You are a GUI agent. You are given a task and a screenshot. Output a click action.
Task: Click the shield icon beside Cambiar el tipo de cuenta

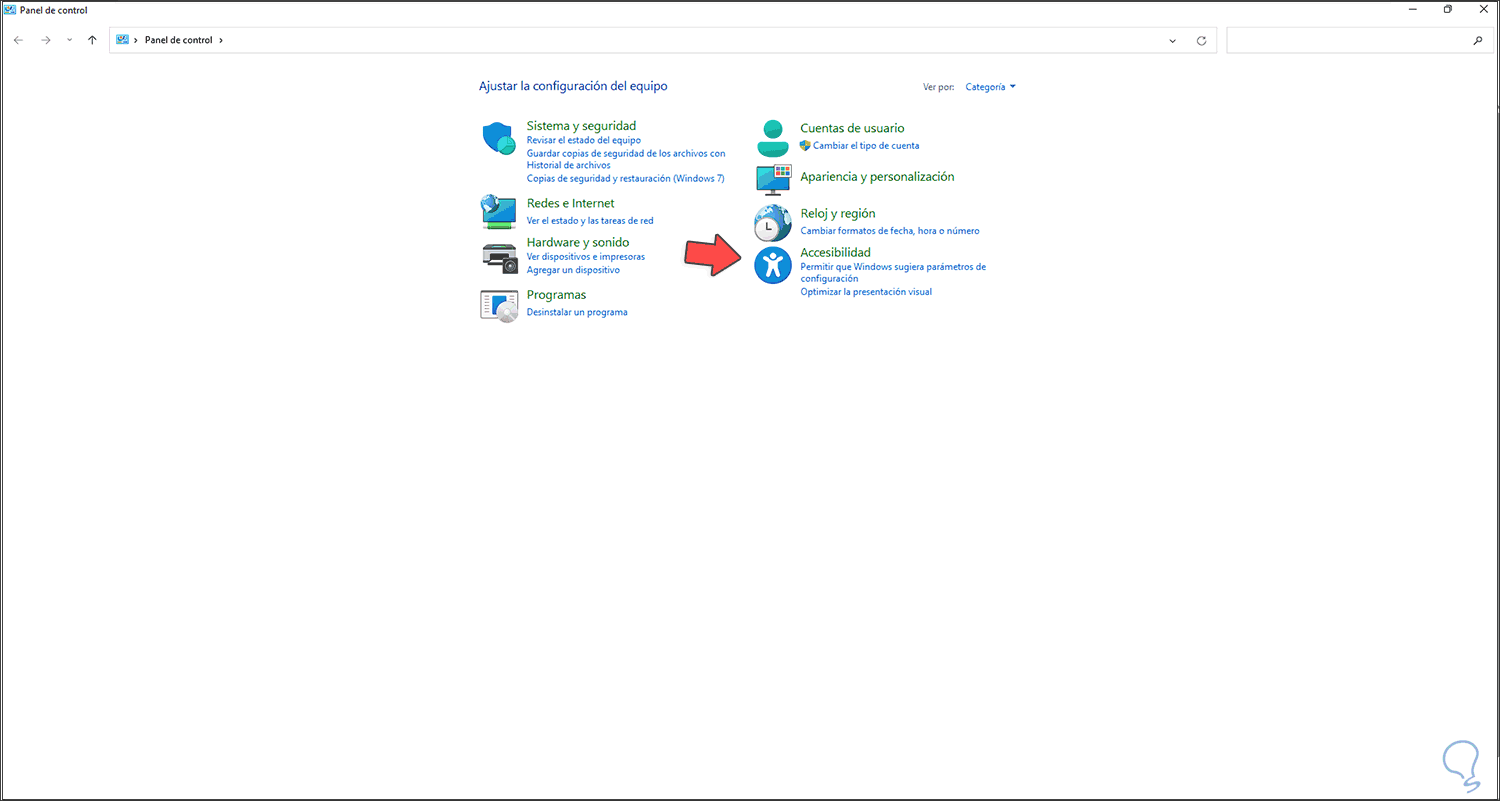pos(805,145)
